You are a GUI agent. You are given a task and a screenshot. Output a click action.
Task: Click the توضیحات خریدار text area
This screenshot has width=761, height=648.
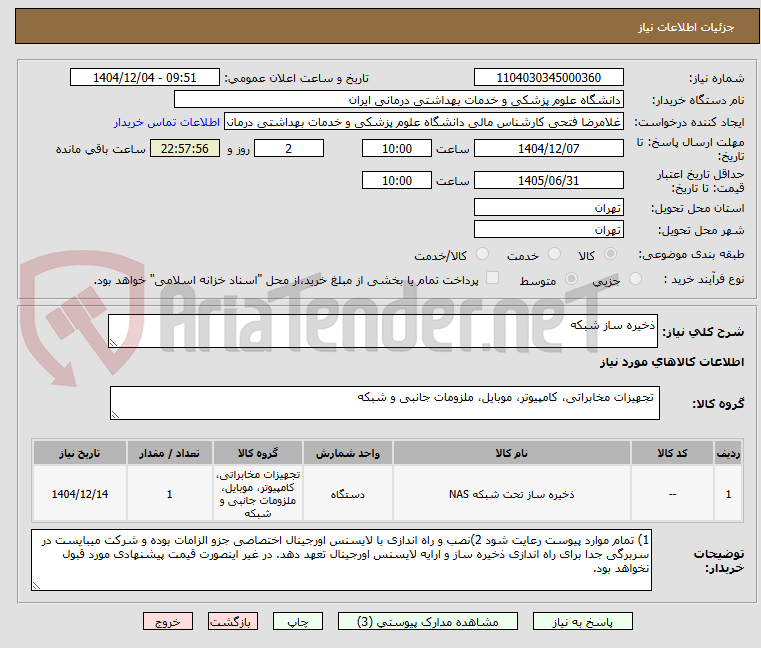pyautogui.click(x=341, y=560)
